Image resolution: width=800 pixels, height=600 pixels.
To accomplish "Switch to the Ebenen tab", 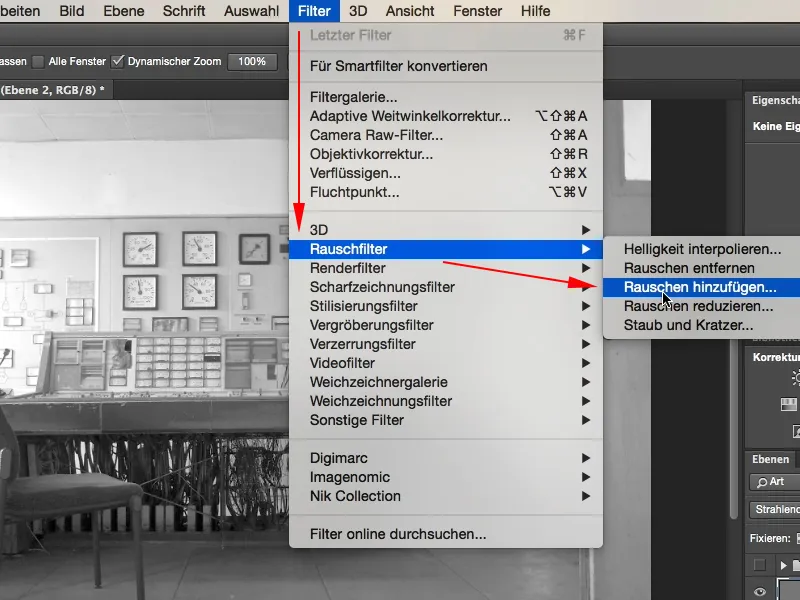I will [770, 459].
